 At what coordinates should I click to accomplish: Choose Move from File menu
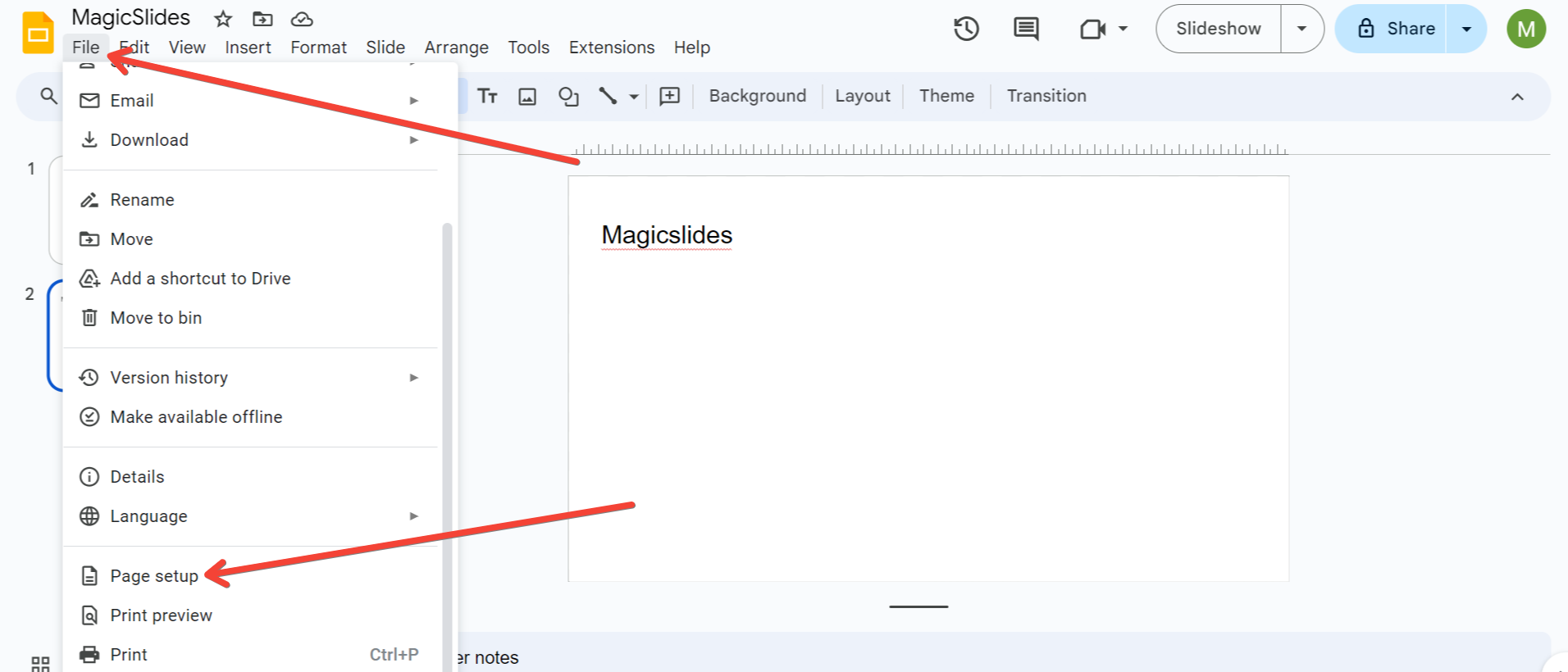(250, 239)
